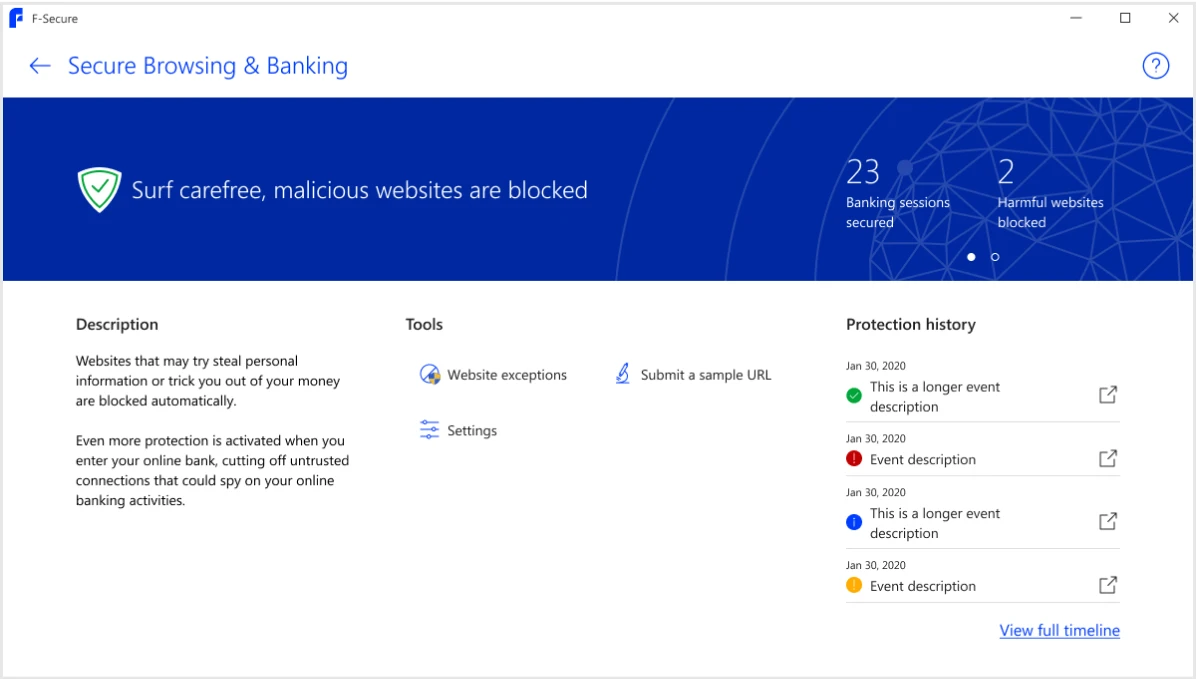
Task: Select the red Event description entry
Action: coord(922,459)
